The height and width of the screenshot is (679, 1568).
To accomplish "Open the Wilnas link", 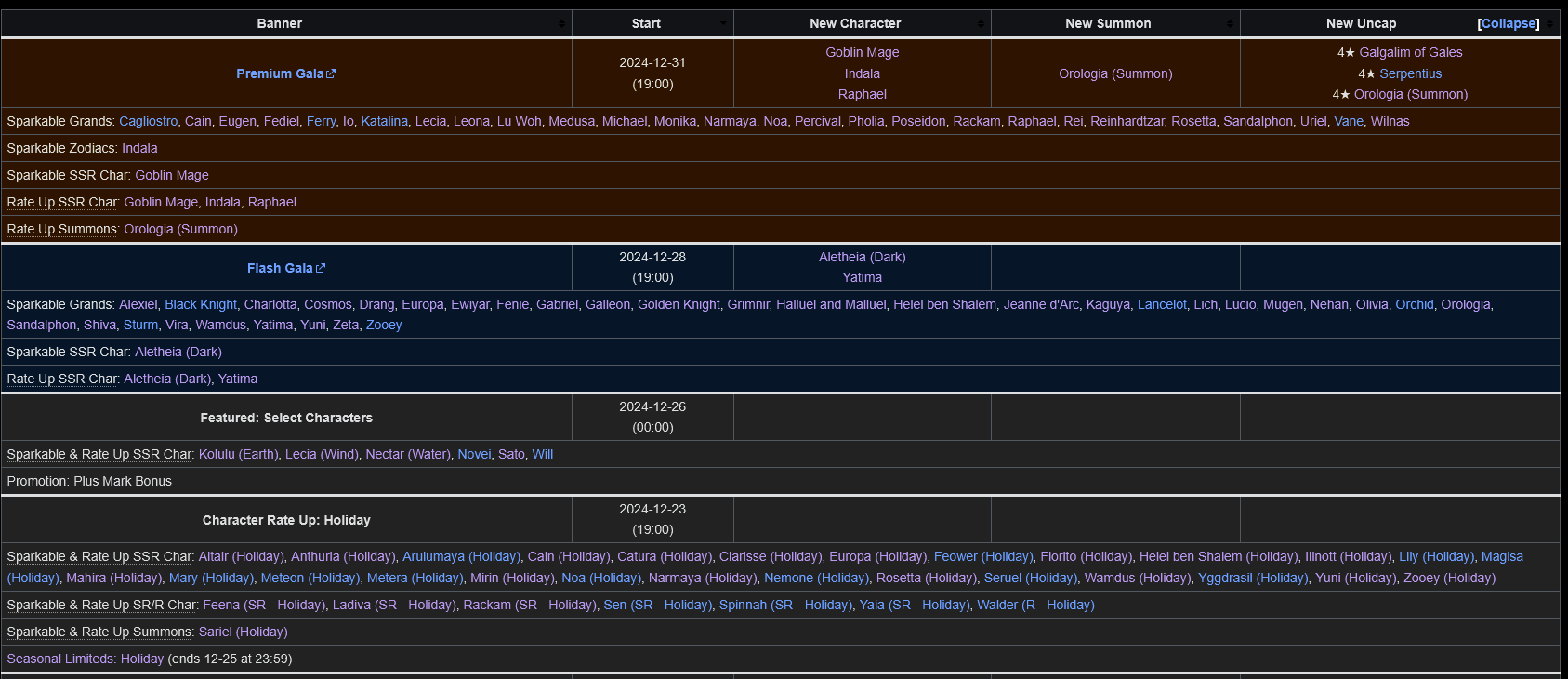I will tap(1390, 121).
